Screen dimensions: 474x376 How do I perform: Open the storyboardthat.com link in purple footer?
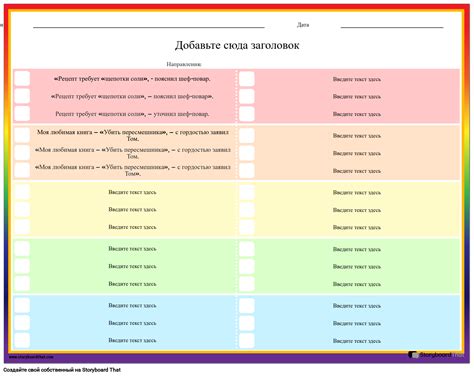(x=31, y=357)
